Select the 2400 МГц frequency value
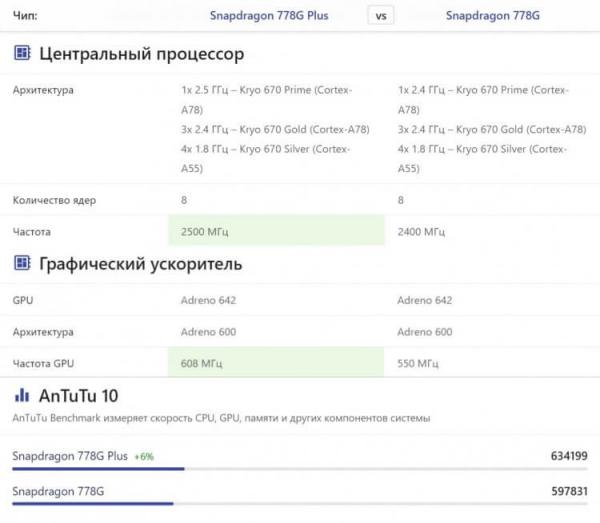Viewport: 600px width, 523px height. (421, 232)
